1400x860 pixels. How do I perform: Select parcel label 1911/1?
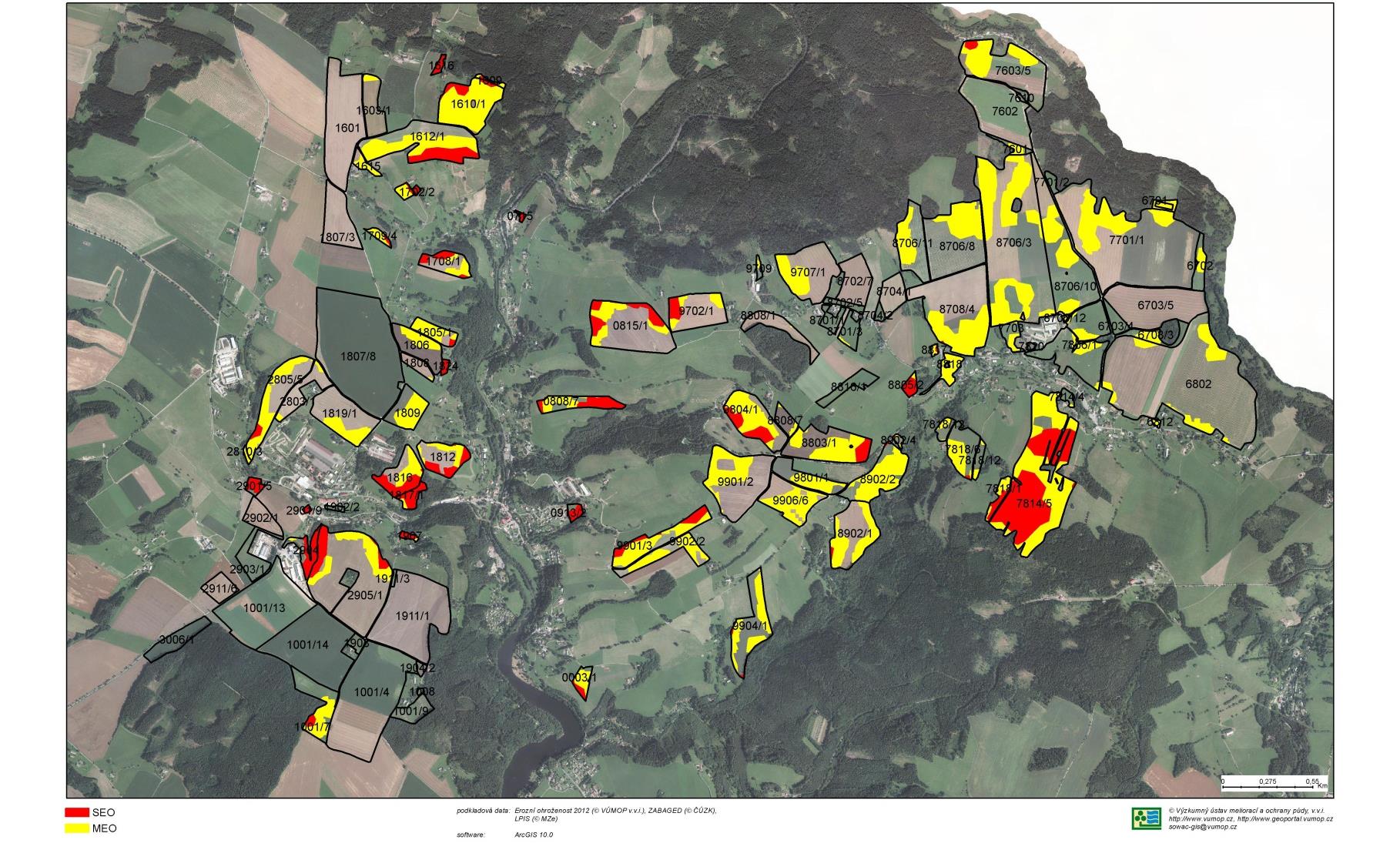412,616
